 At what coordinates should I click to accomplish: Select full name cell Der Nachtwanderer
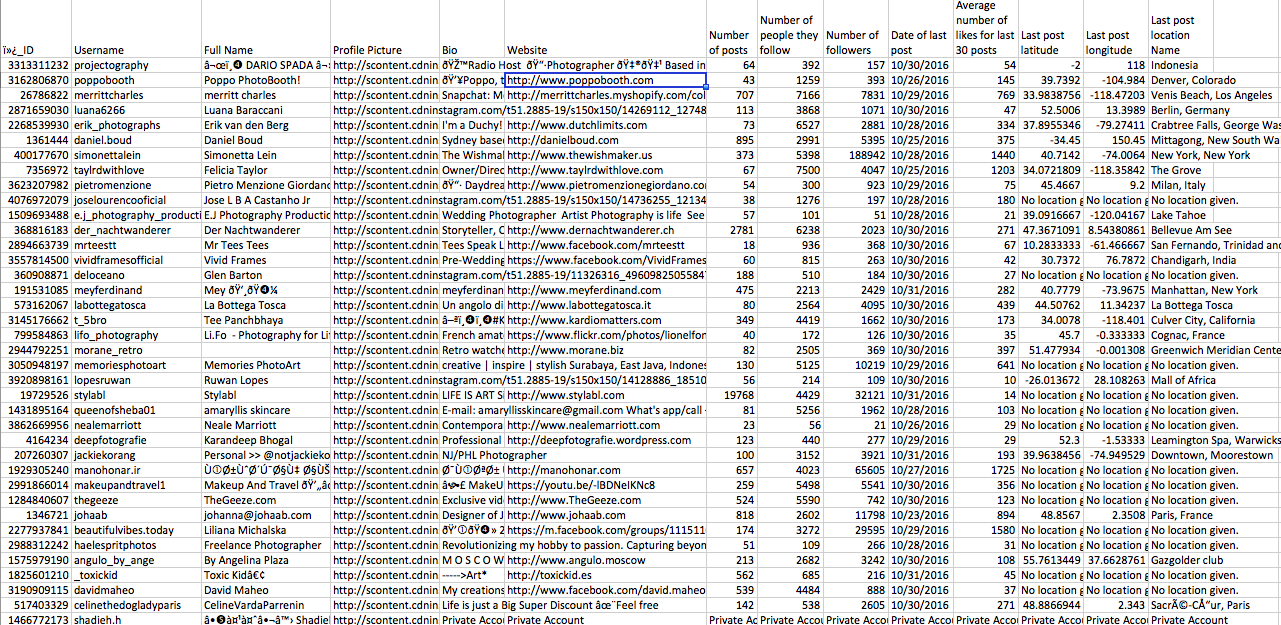265,230
